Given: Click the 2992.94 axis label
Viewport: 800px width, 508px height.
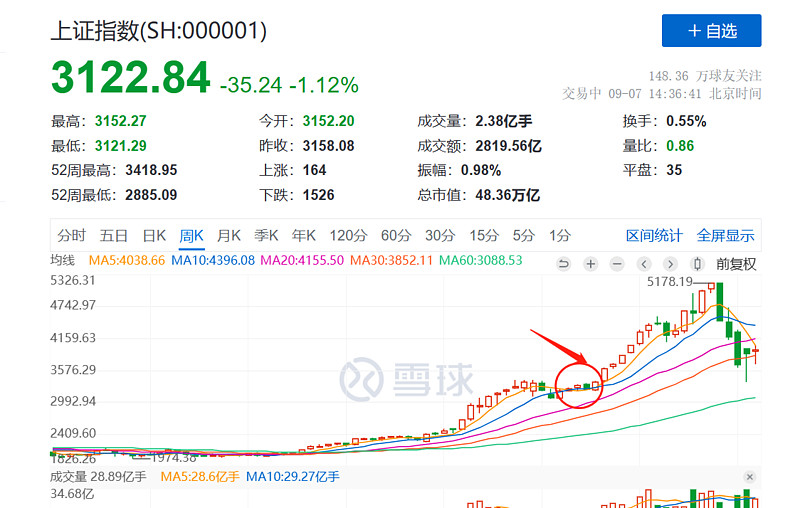Looking at the screenshot, I should click(x=72, y=401).
